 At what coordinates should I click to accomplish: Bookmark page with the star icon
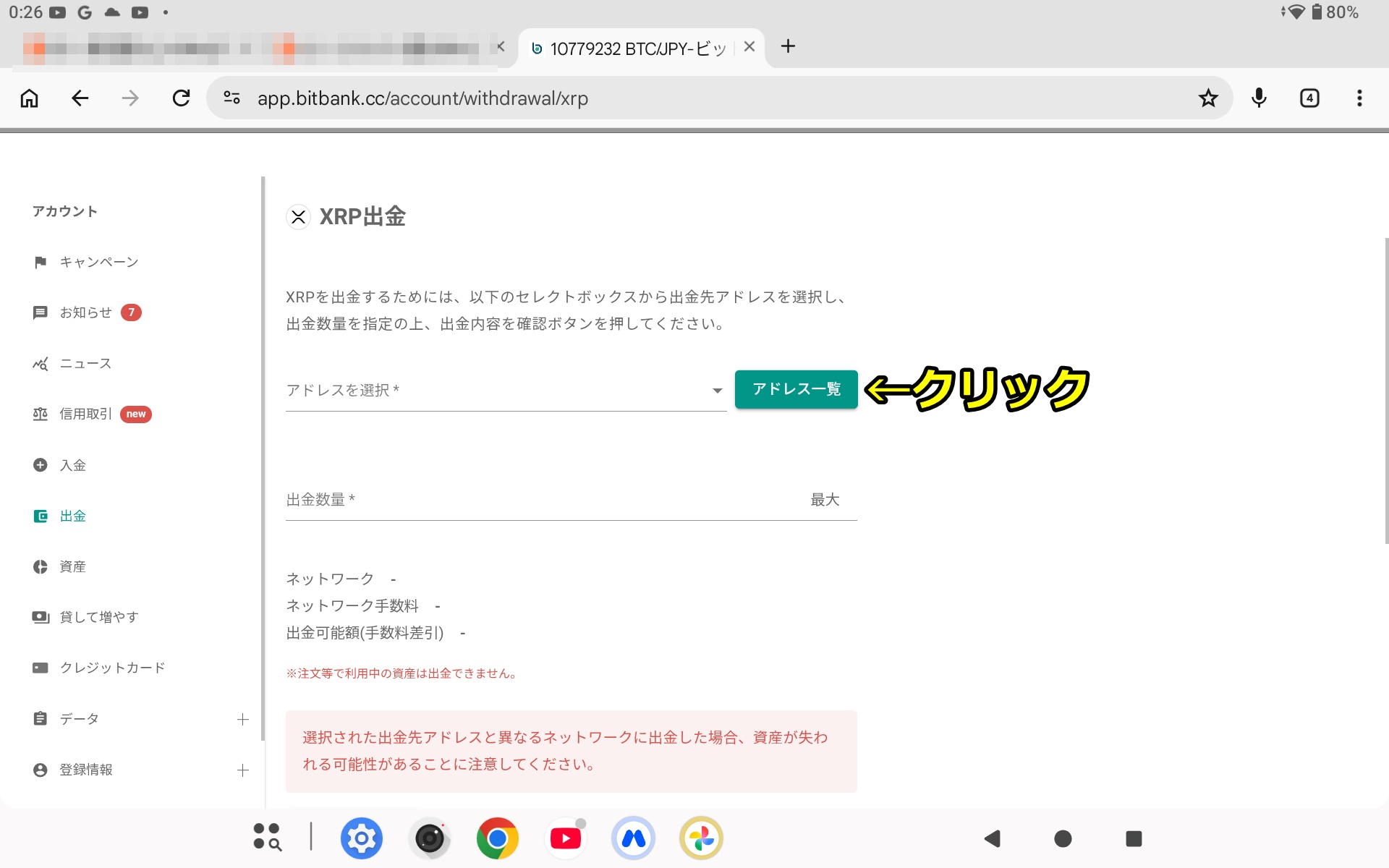click(1208, 98)
